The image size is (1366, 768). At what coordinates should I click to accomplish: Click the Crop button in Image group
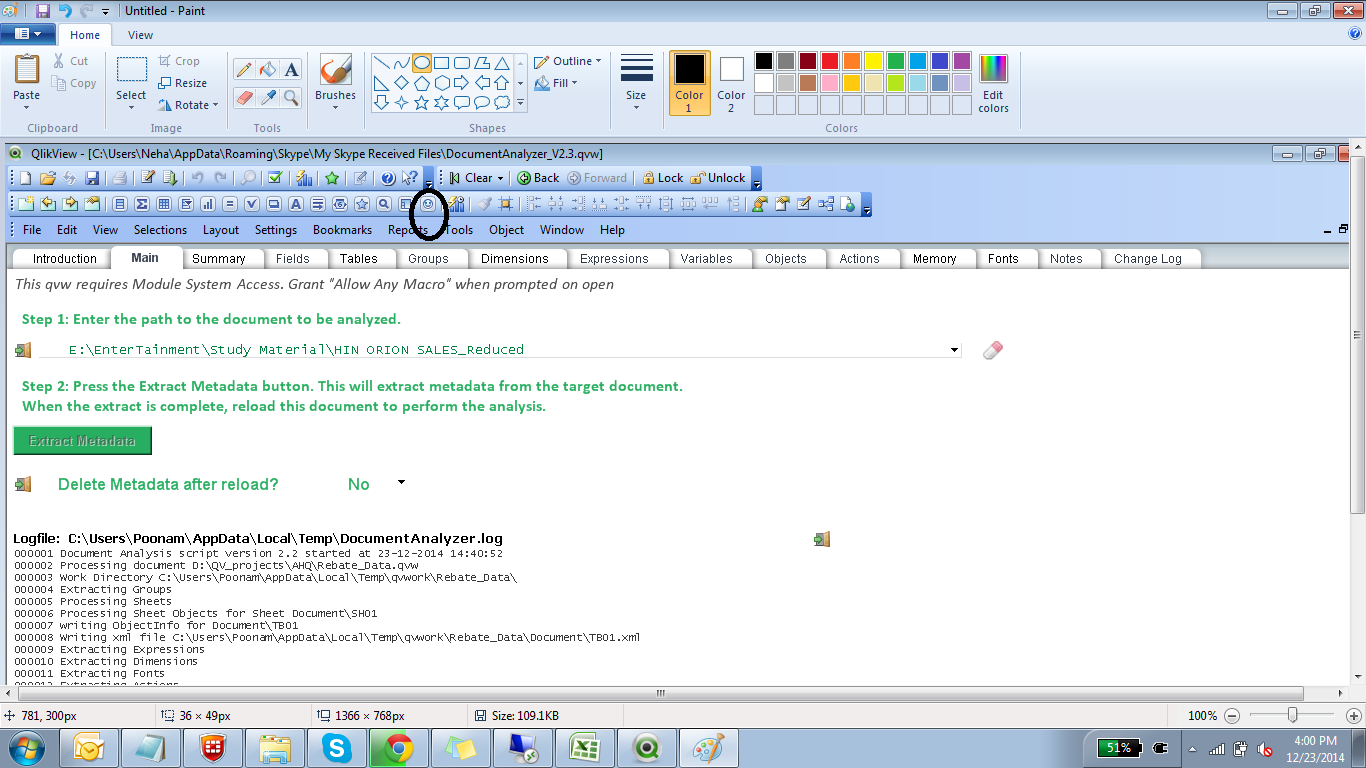tap(179, 61)
